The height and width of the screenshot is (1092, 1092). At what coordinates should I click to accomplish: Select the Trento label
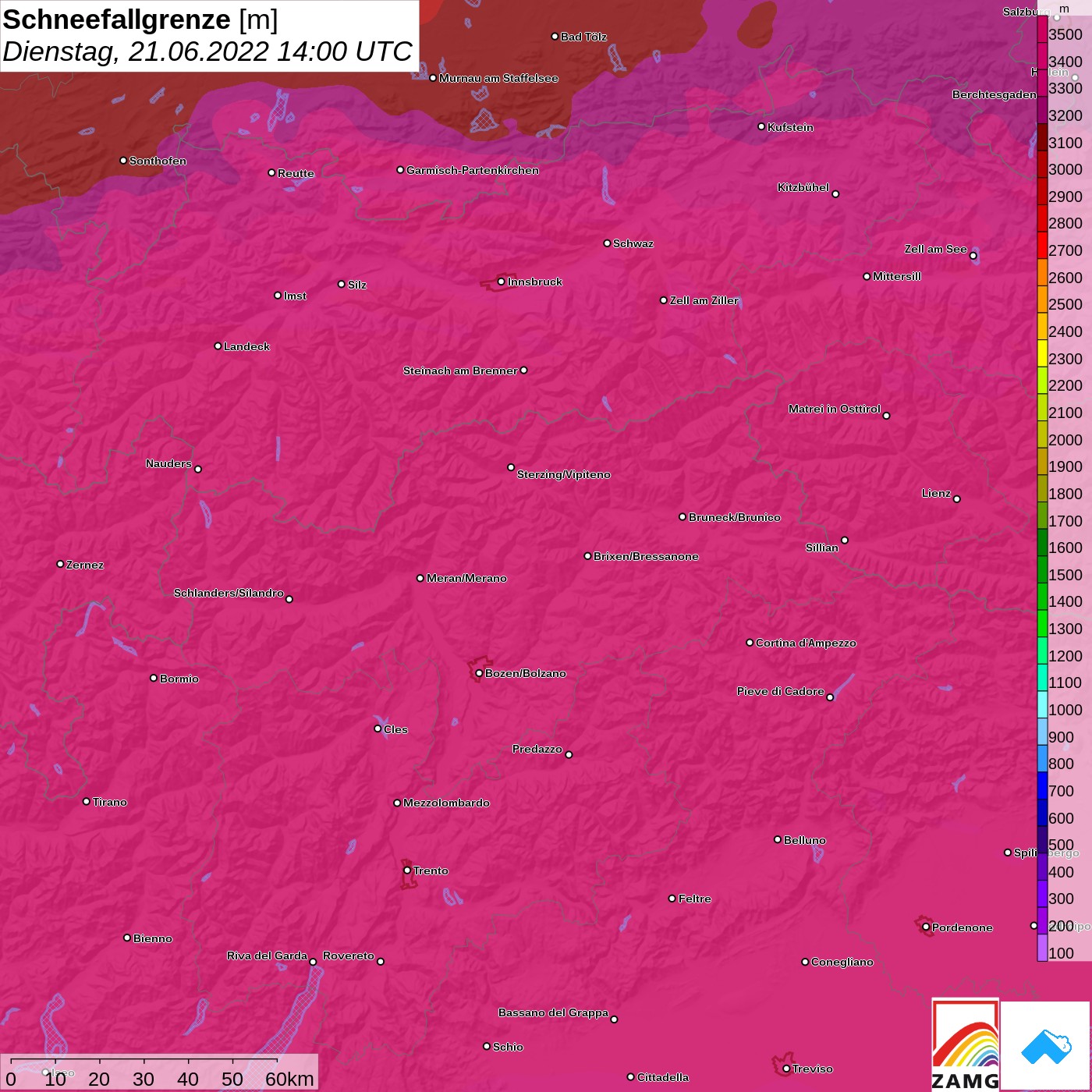tap(431, 870)
